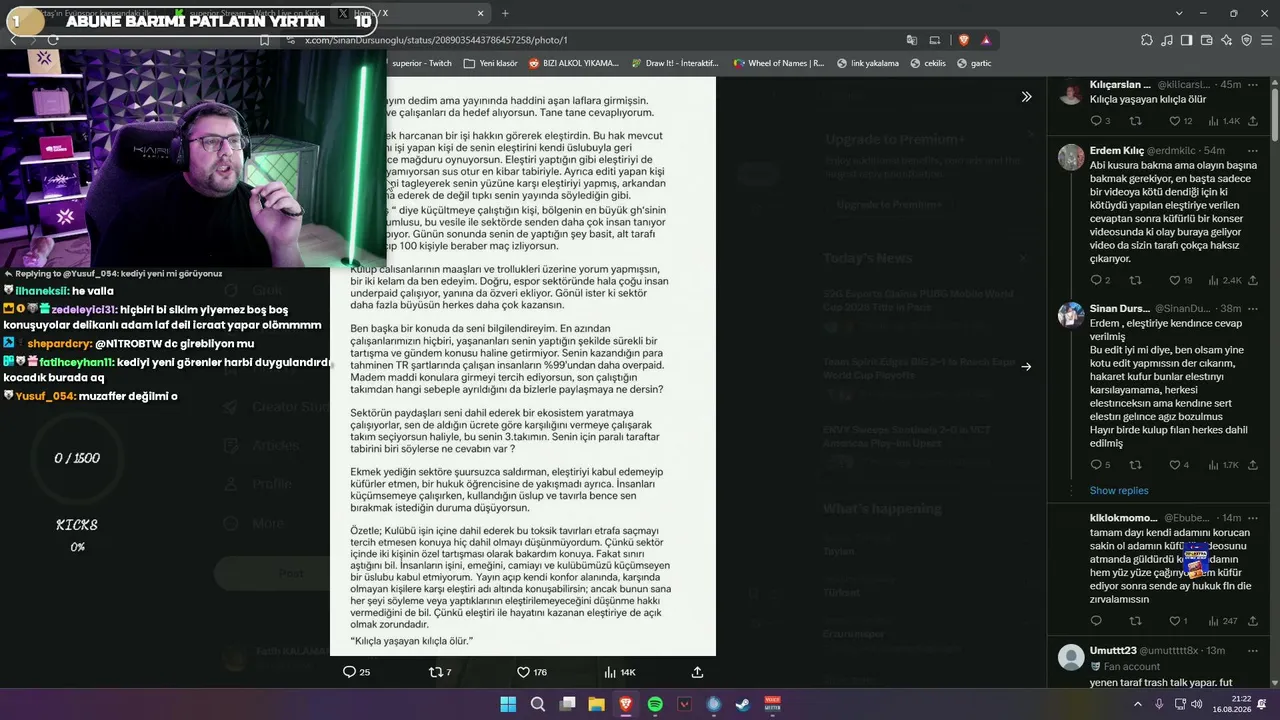Reply to the main photo post
The height and width of the screenshot is (720, 1280).
[356, 672]
